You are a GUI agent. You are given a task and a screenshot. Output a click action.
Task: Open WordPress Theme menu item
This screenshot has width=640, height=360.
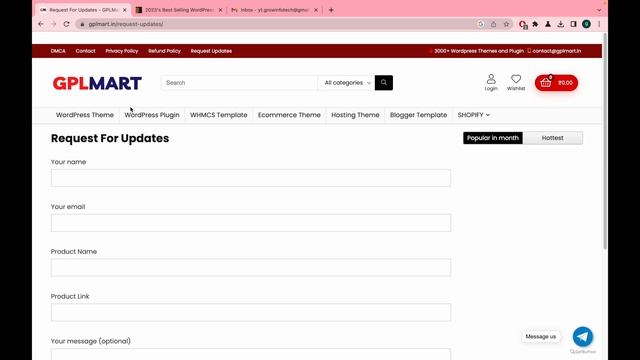85,115
